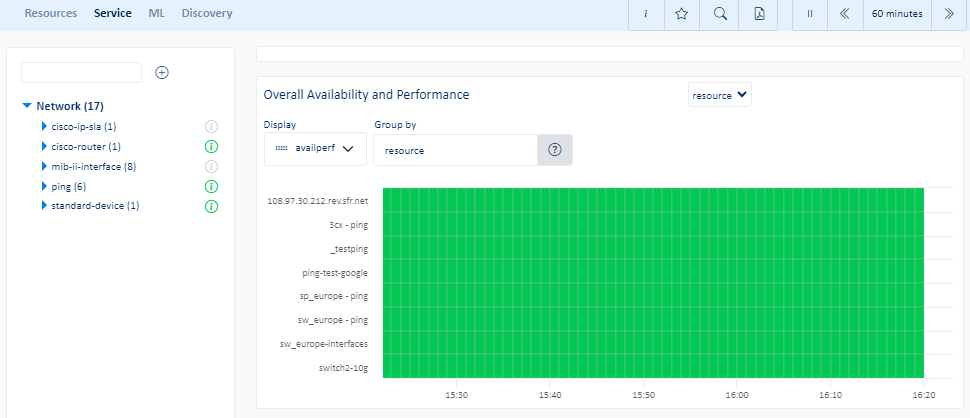Switch to Resources tab
This screenshot has width=970, height=418.
pos(51,13)
